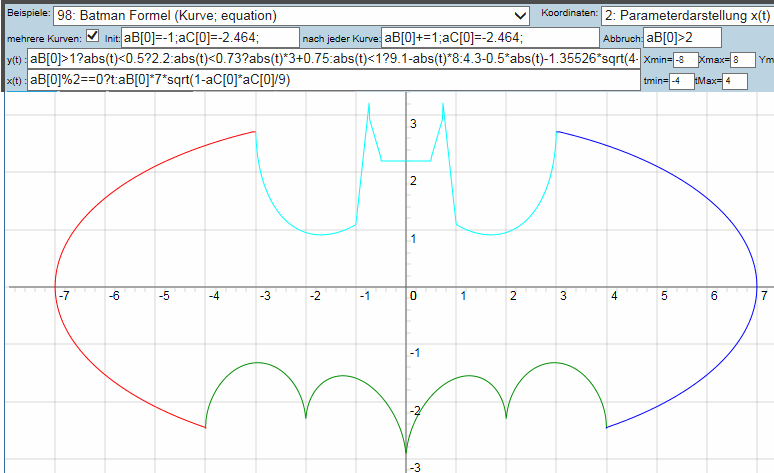Click the x-axis label 7
Viewport: 774px width, 473px height.
coord(764,296)
